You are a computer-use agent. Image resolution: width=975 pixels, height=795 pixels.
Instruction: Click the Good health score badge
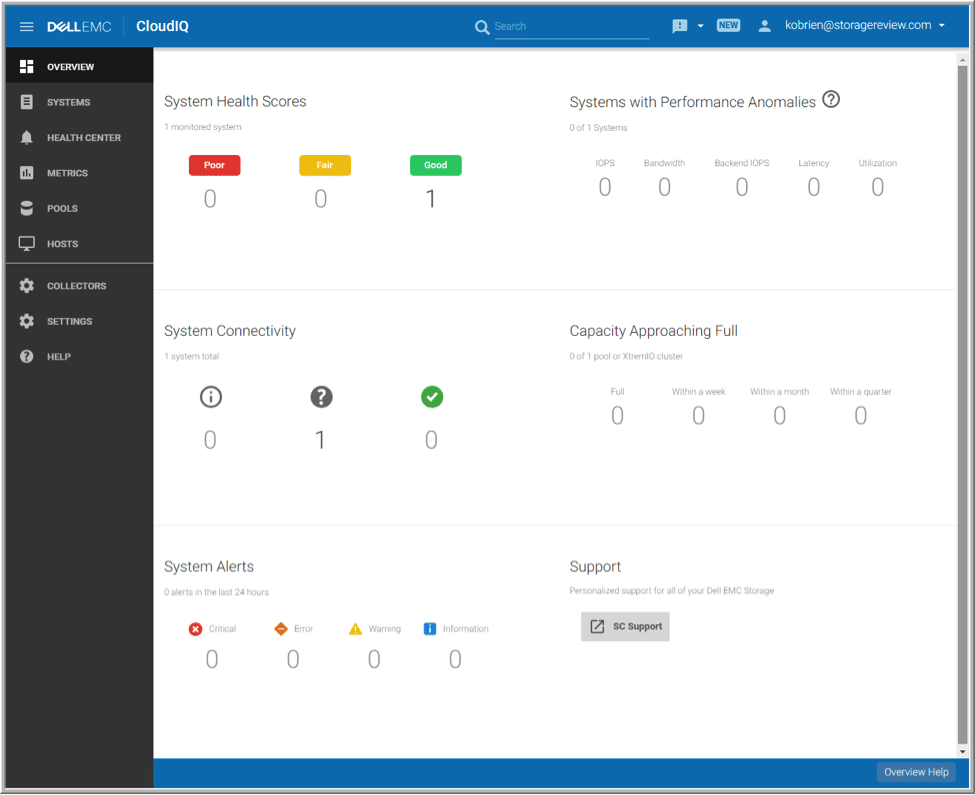pos(435,165)
